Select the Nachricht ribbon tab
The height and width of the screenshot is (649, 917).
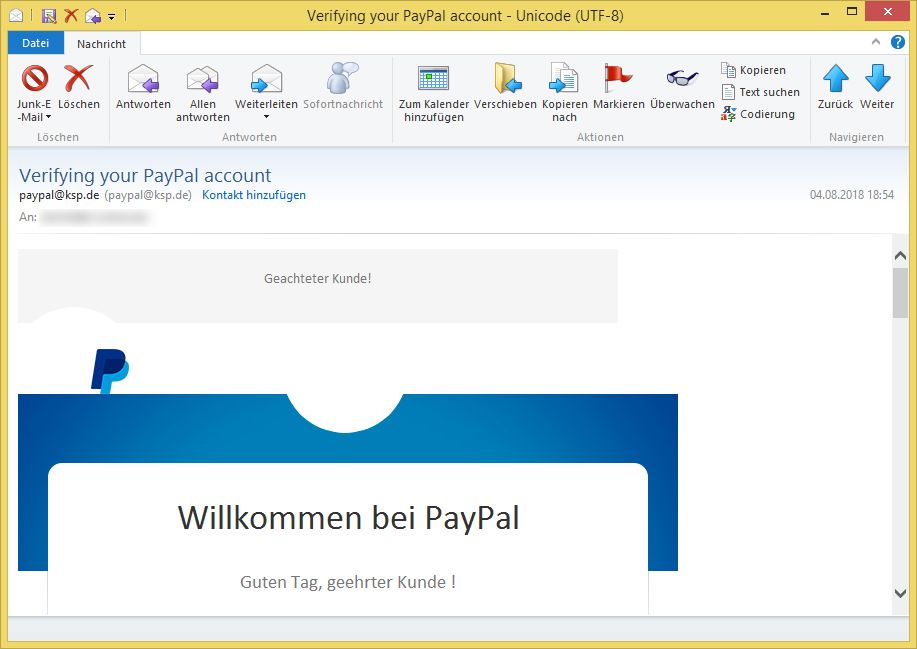pos(101,44)
